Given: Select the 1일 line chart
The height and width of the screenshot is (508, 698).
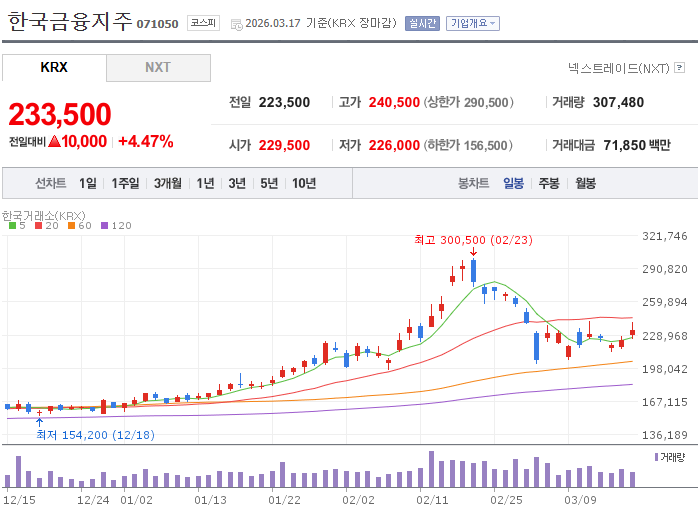Looking at the screenshot, I should [x=88, y=183].
